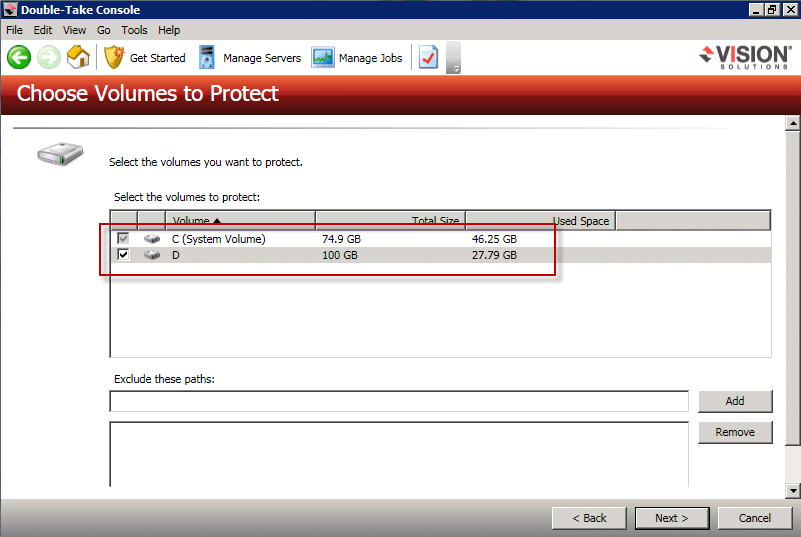The image size is (801, 537).
Task: Toggle the C (System Volume) checkbox
Action: (x=123, y=239)
